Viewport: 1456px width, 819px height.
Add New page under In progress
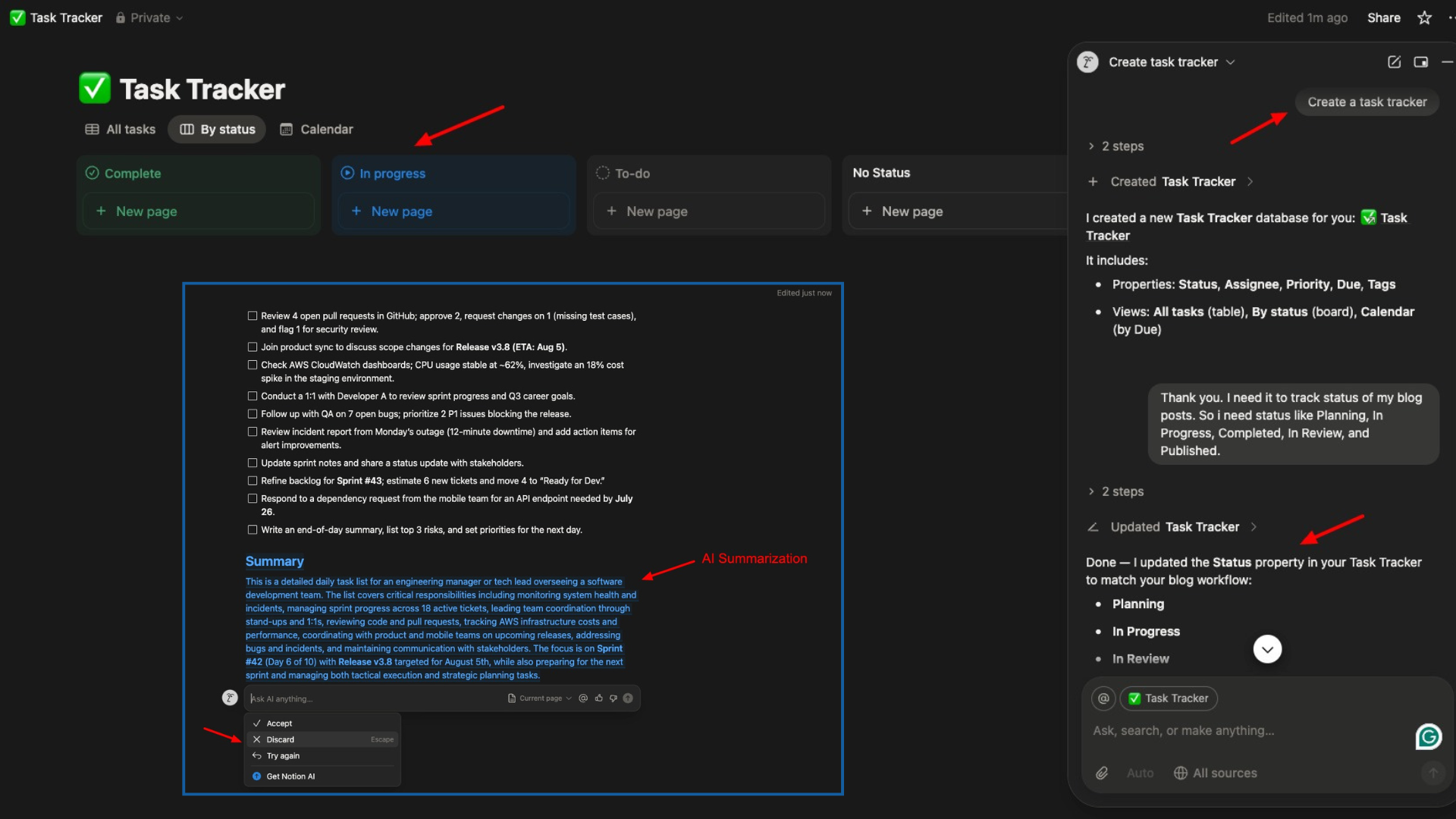(401, 212)
